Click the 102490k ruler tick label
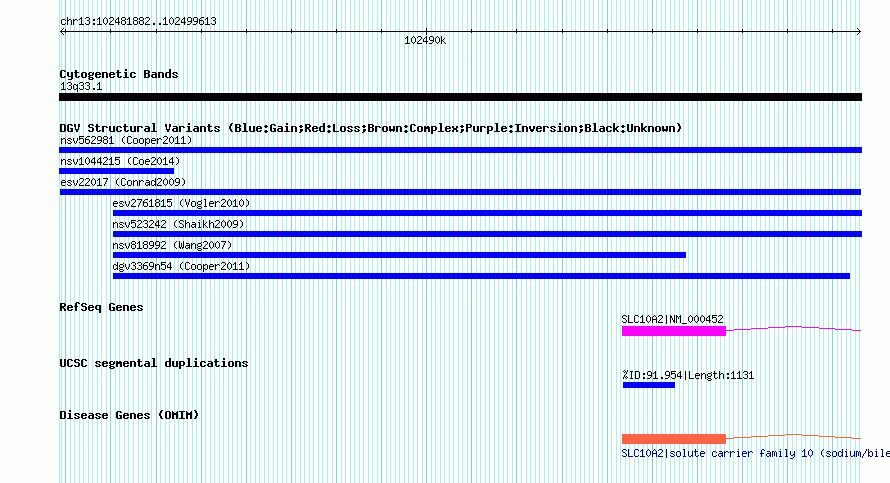This screenshot has width=890, height=483. 425,40
